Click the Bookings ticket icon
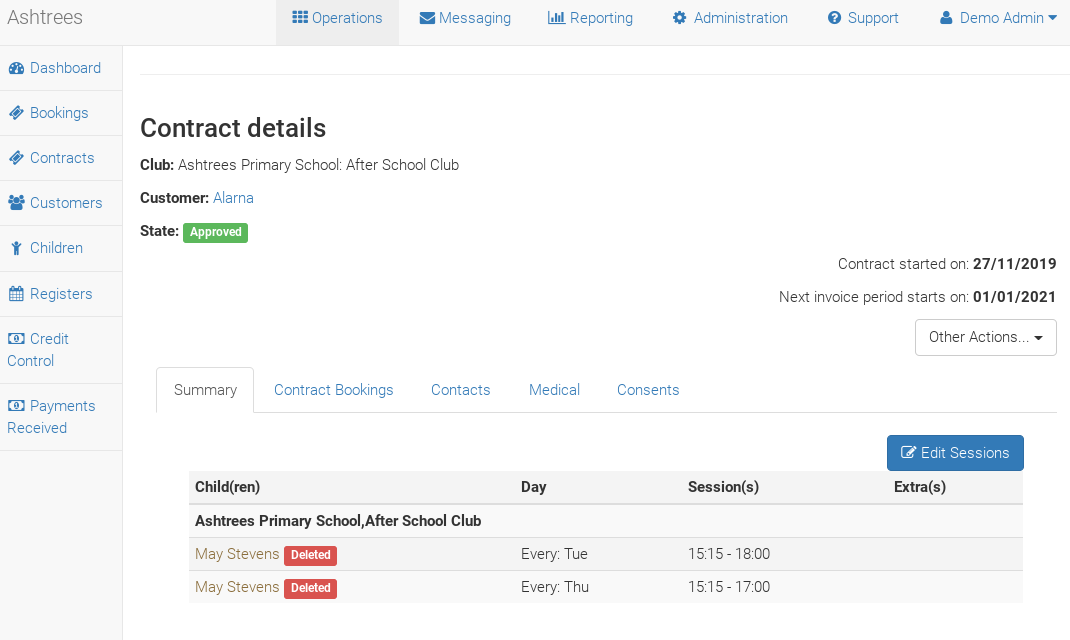The height and width of the screenshot is (640, 1070). 16,113
